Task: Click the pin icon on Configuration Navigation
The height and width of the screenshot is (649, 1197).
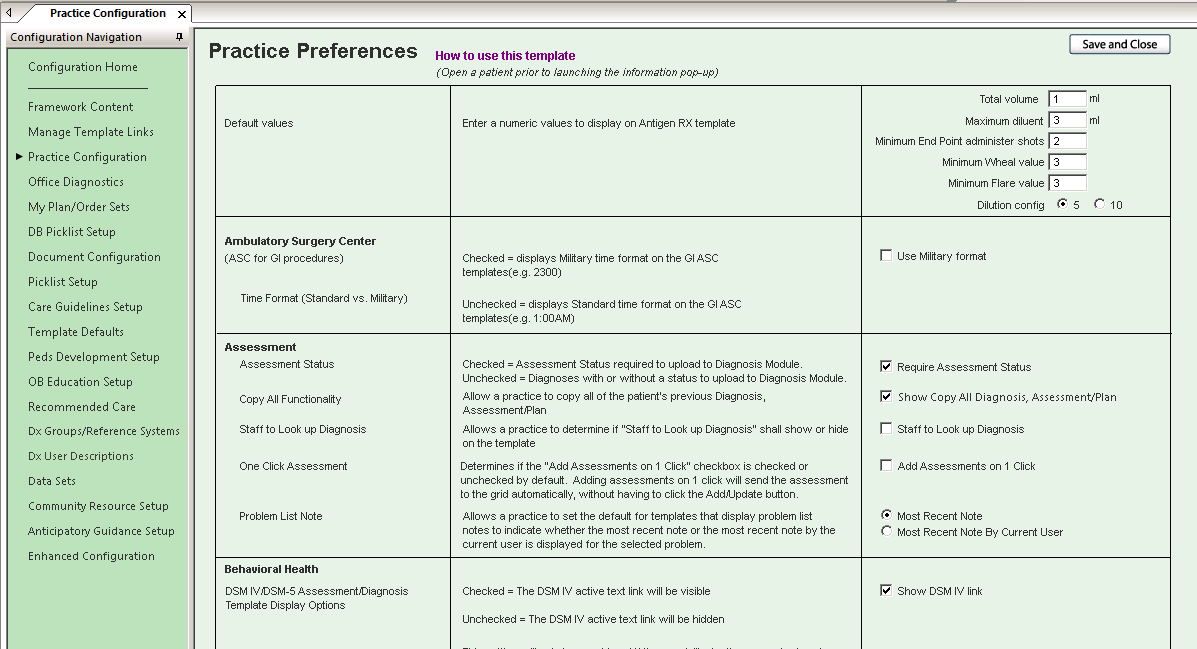Action: (x=179, y=37)
